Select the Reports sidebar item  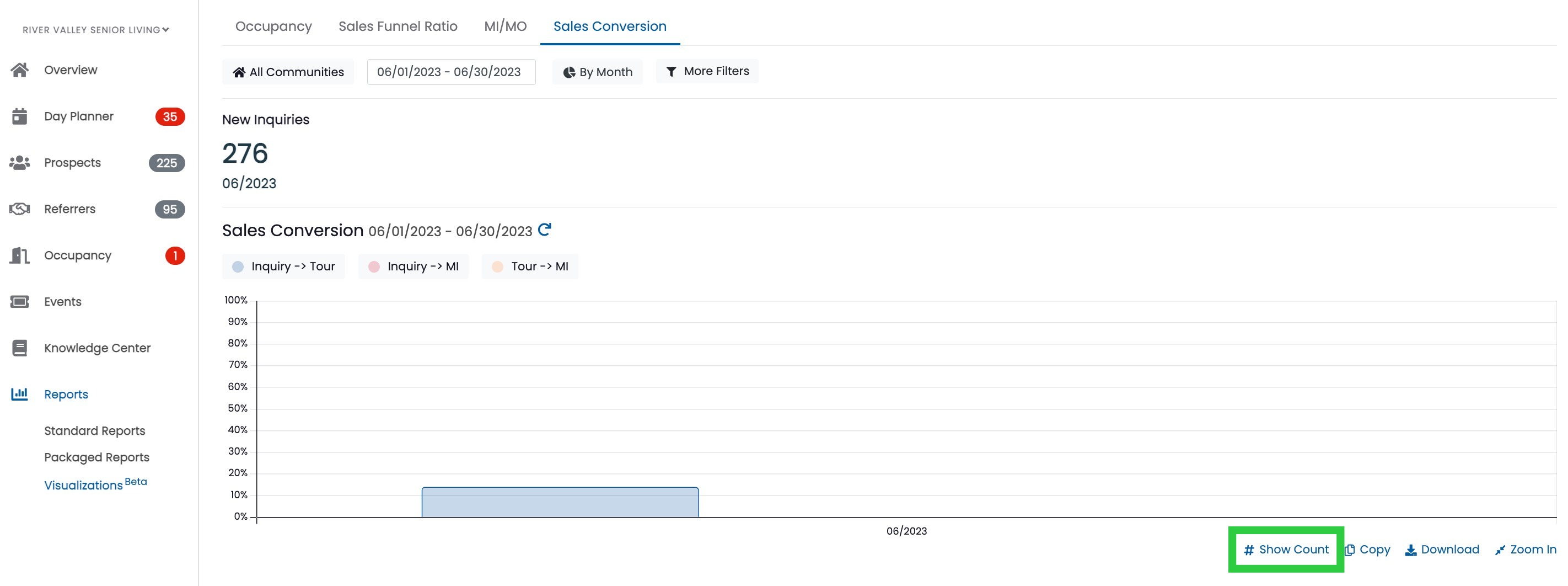pos(66,394)
